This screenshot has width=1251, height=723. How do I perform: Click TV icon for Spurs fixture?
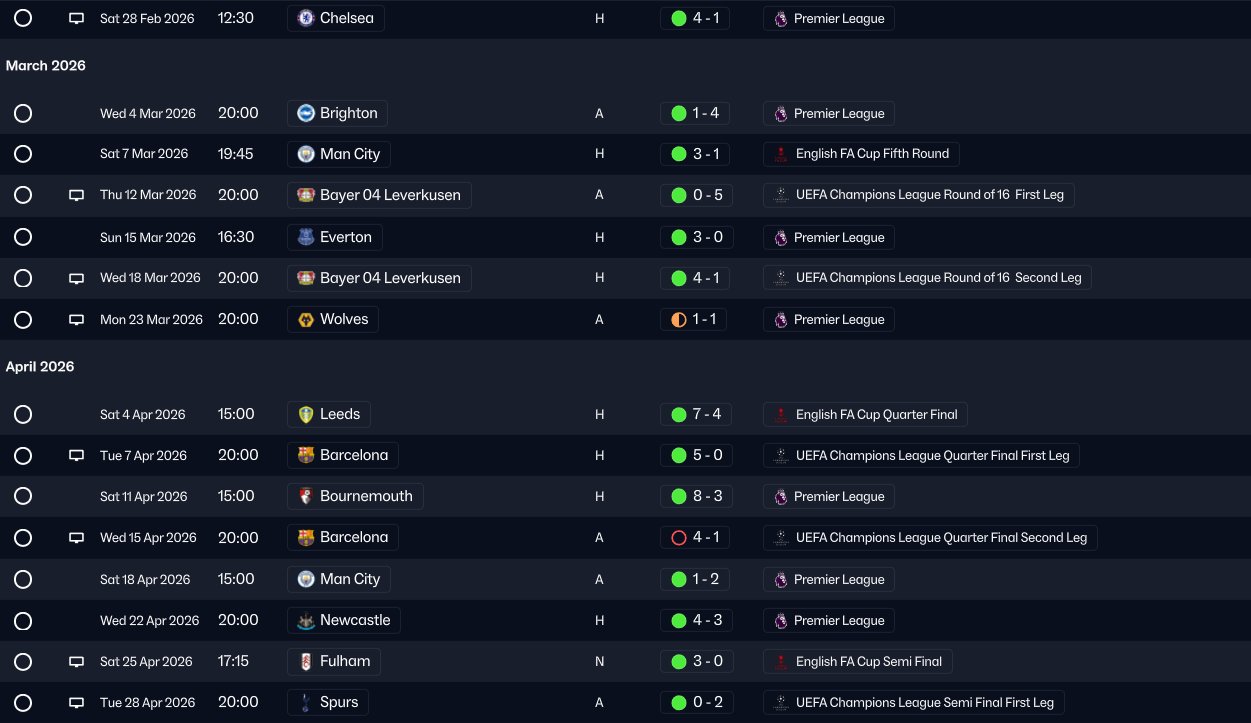(x=76, y=702)
